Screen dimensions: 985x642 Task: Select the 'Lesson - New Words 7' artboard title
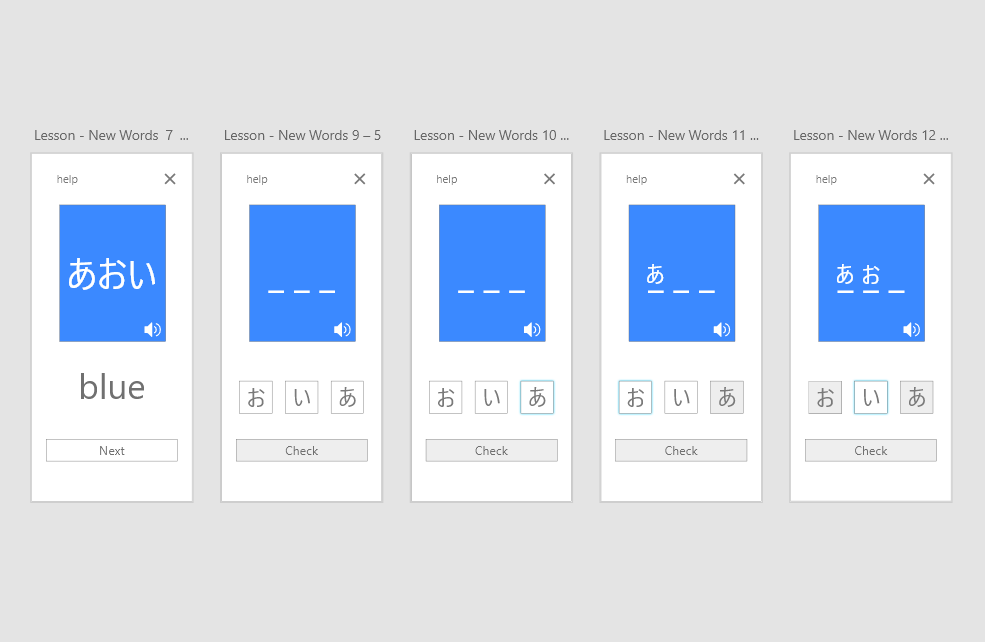[x=111, y=135]
